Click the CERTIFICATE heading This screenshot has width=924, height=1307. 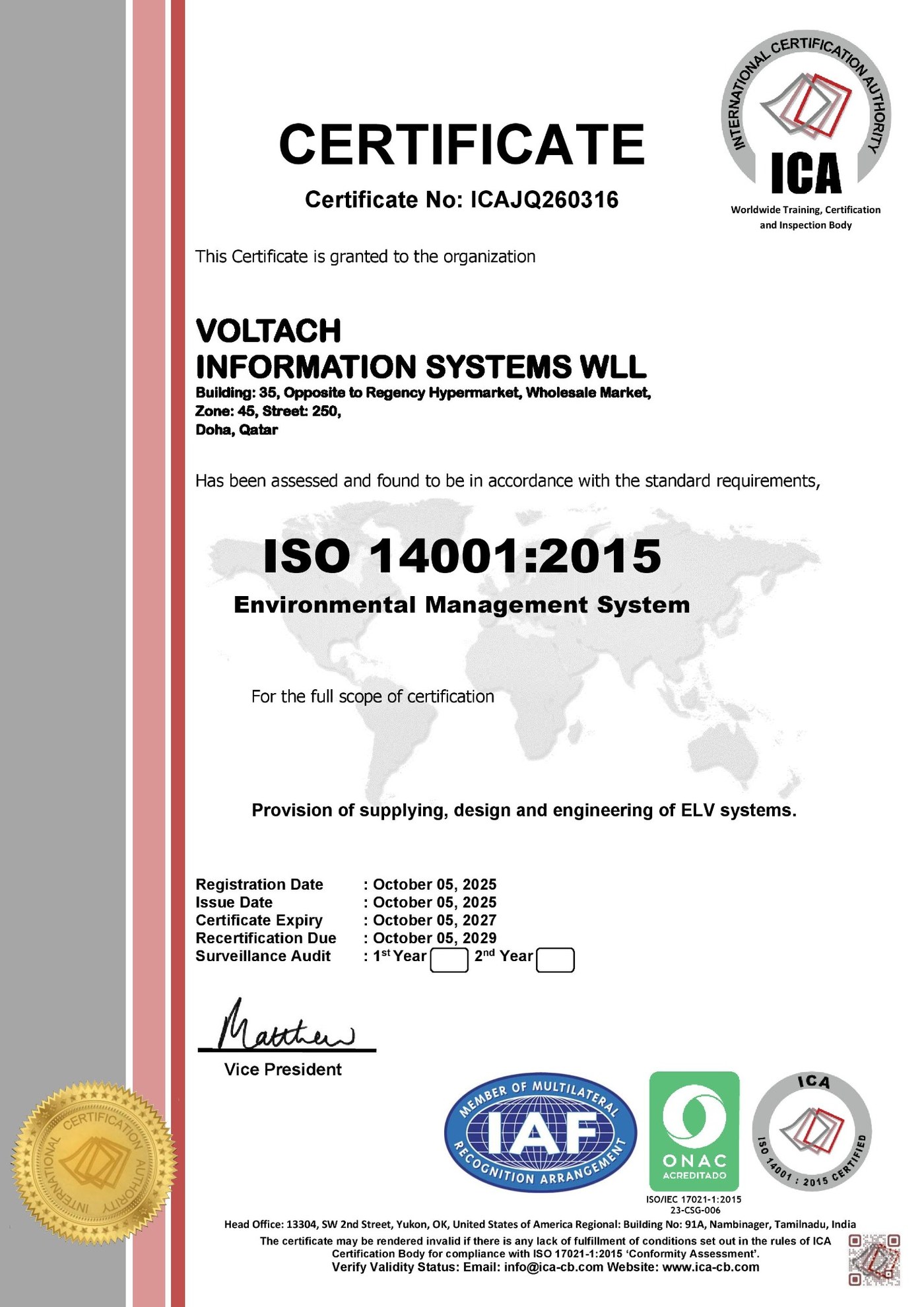[461, 144]
